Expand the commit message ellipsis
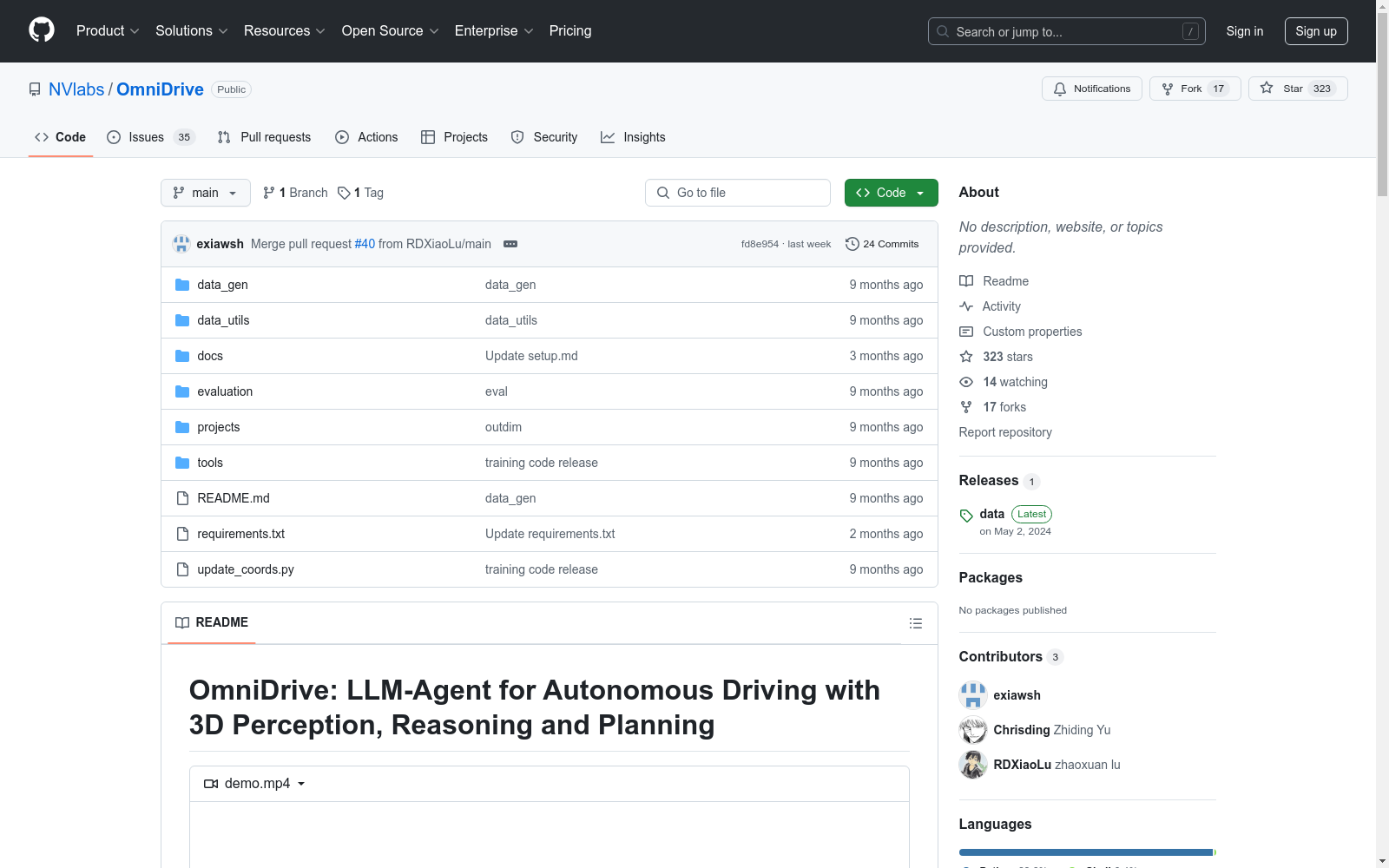Viewport: 1389px width, 868px height. point(510,244)
